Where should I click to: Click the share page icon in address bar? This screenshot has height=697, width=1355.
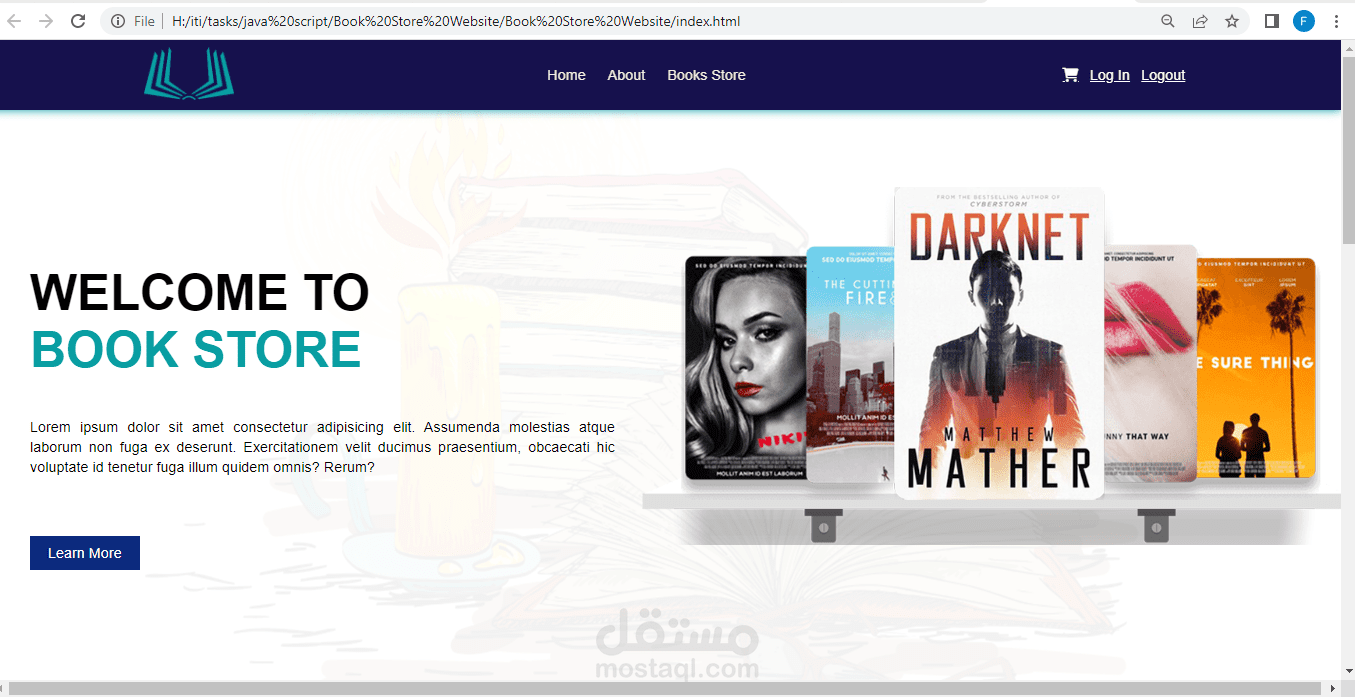pos(1200,21)
